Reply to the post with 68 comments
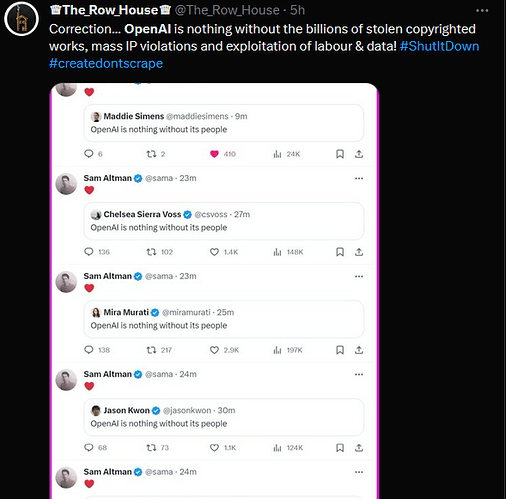506x499 pixels. 89,447
